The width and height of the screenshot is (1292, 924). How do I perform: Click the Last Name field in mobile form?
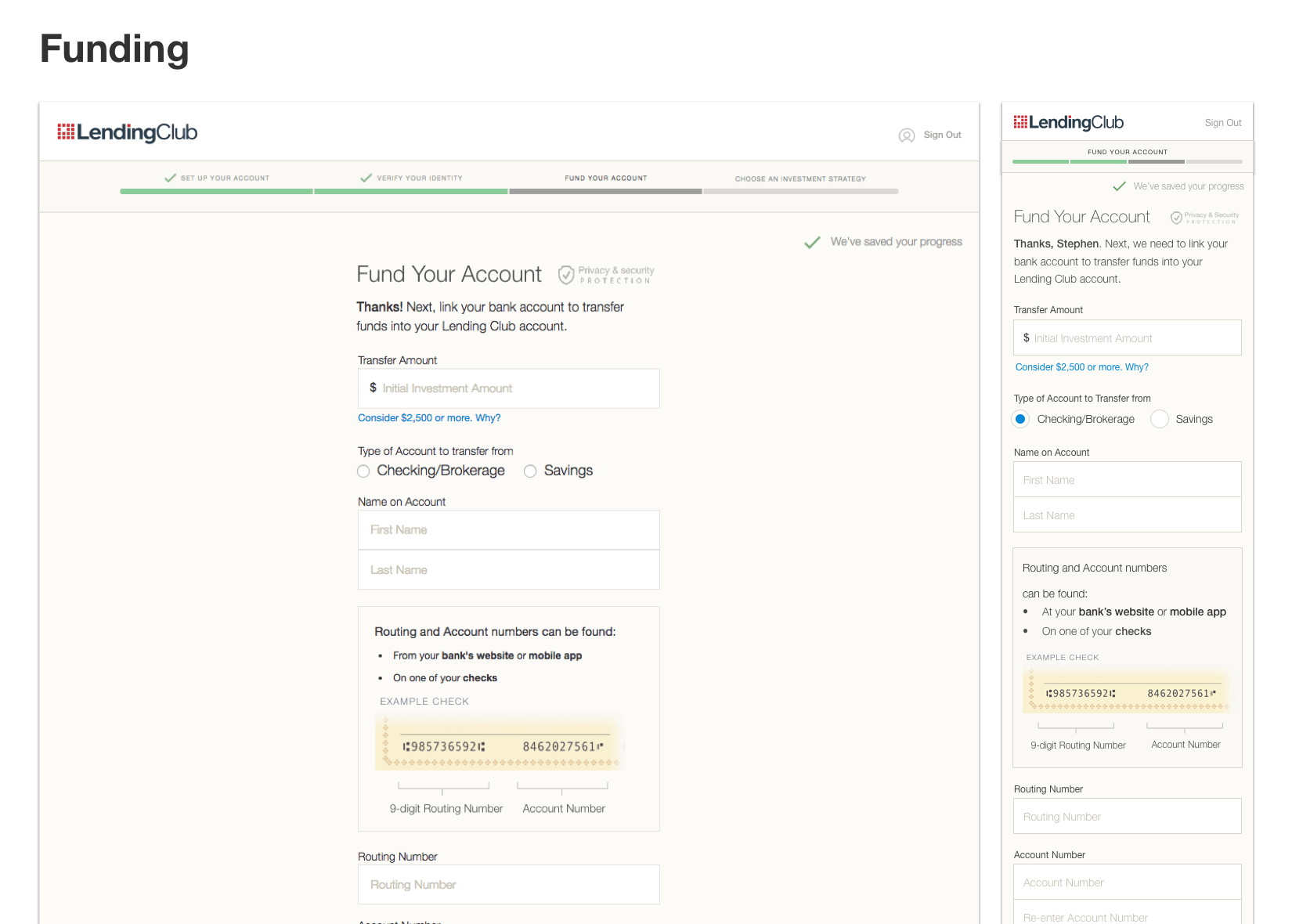point(1128,514)
